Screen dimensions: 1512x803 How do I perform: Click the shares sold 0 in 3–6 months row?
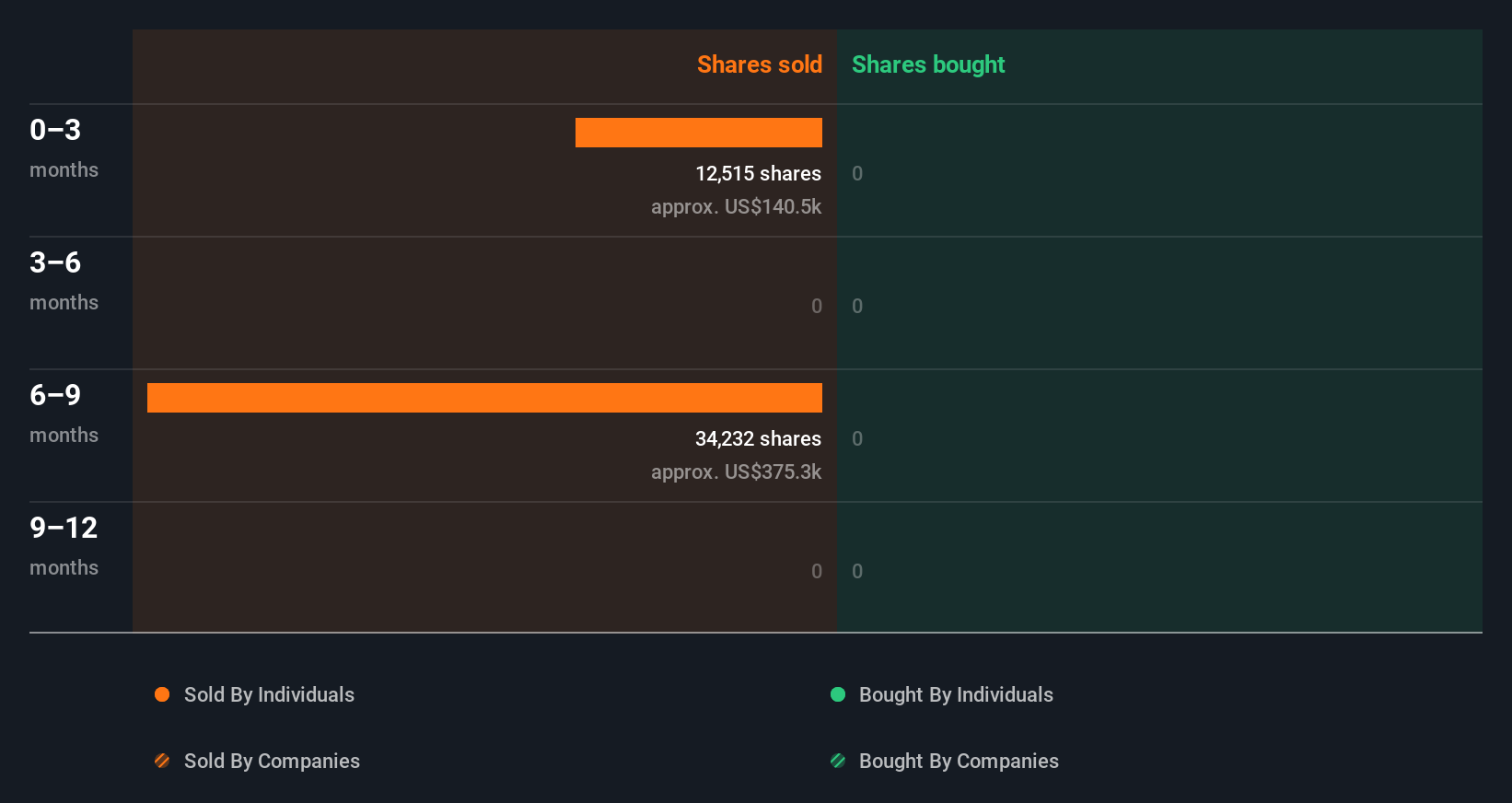817,307
